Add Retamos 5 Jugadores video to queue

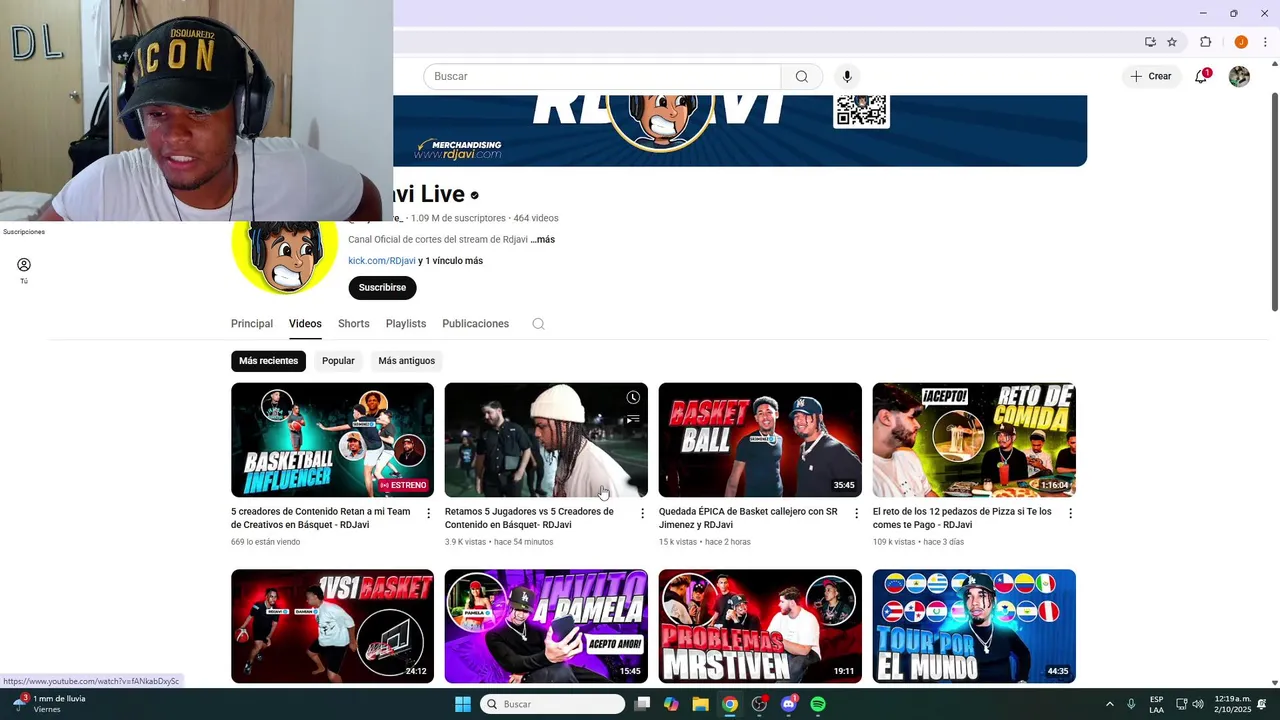[633, 420]
